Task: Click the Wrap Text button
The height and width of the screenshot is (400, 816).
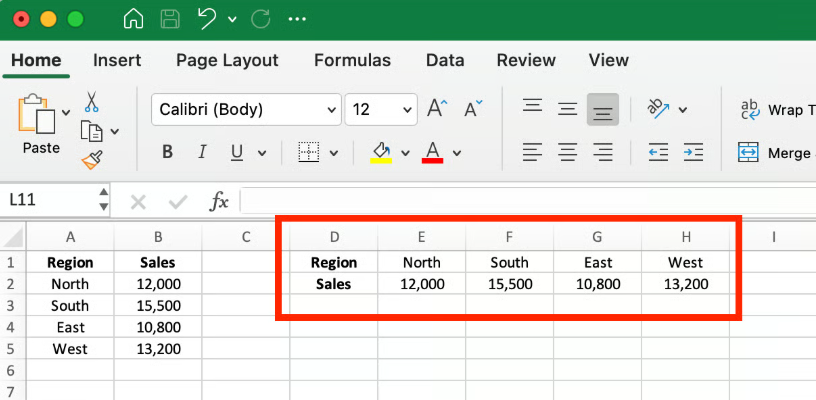Action: (x=775, y=109)
